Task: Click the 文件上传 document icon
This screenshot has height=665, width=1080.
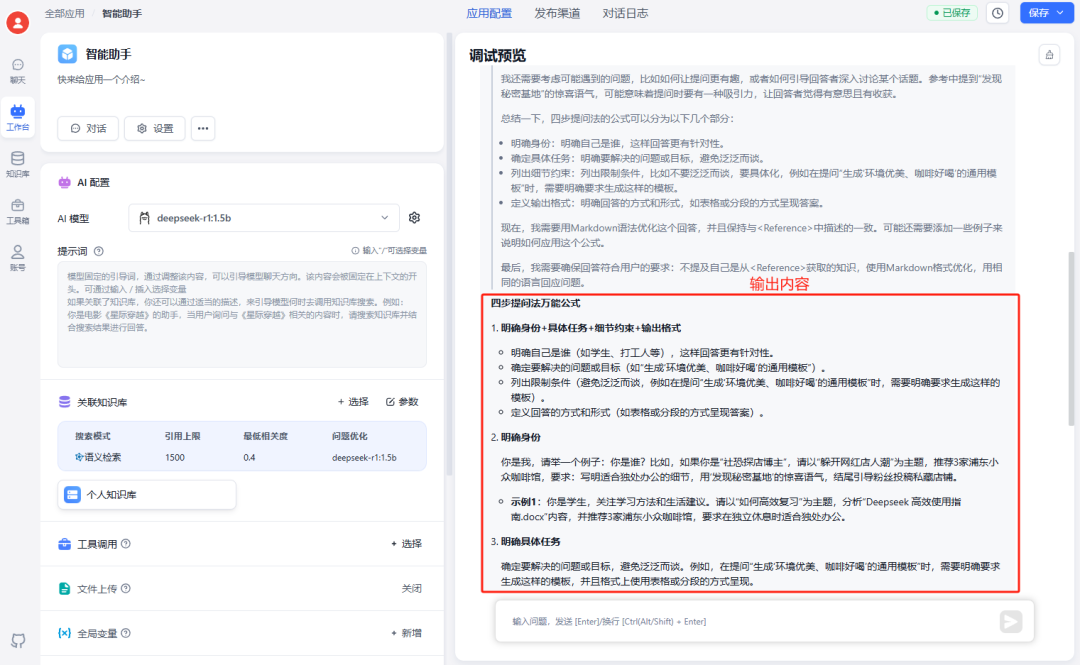Action: point(65,589)
